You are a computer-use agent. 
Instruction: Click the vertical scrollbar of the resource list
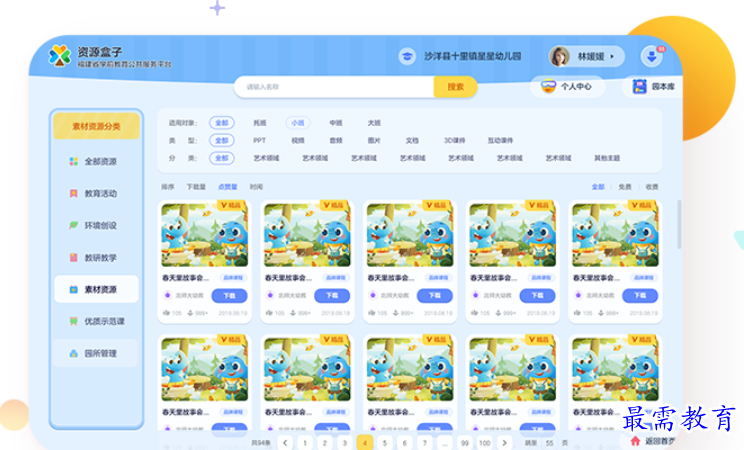(679, 225)
